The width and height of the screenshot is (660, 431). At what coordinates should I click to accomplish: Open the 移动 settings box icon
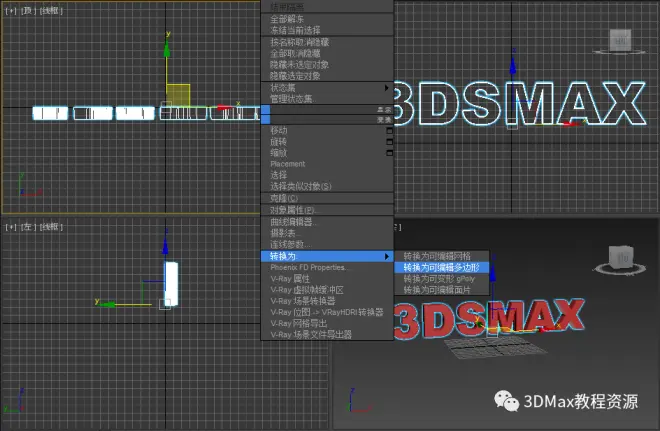click(389, 130)
